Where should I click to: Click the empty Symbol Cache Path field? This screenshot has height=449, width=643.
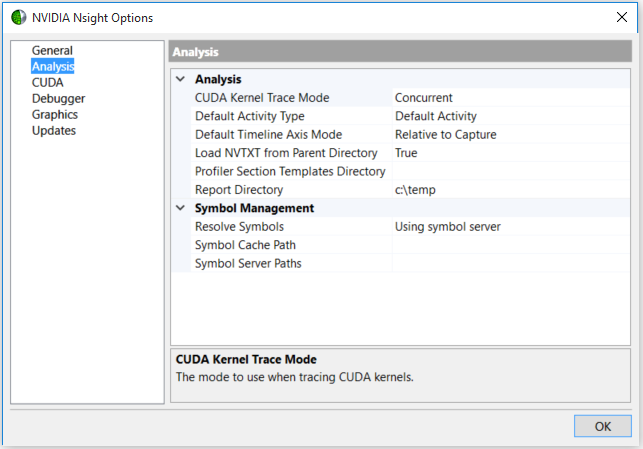pos(511,245)
